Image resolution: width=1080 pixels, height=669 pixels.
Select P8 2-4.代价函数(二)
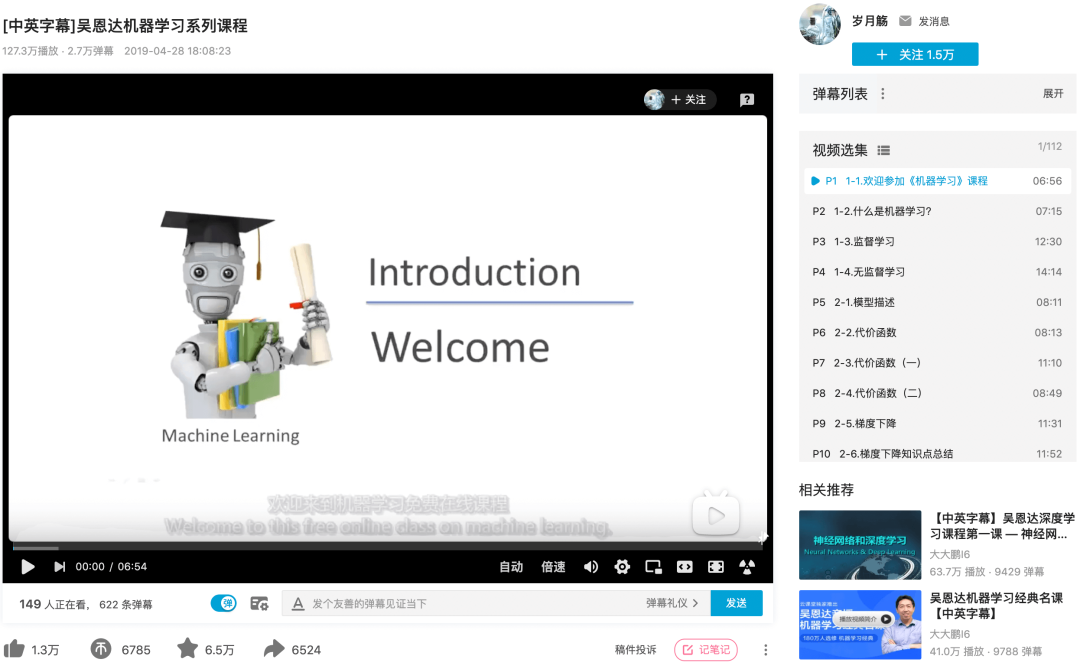pos(937,393)
